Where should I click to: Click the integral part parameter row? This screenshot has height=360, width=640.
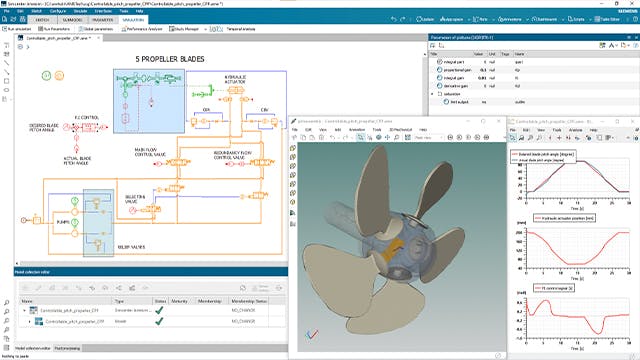tap(533, 62)
